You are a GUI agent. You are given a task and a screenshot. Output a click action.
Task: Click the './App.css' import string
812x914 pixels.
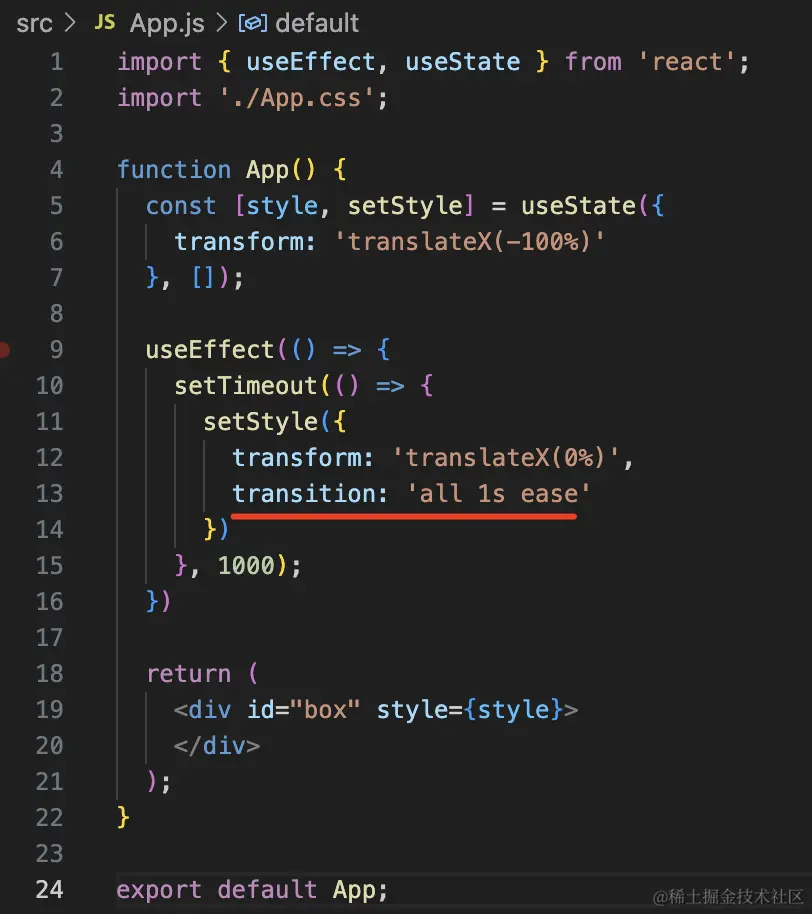(x=297, y=98)
